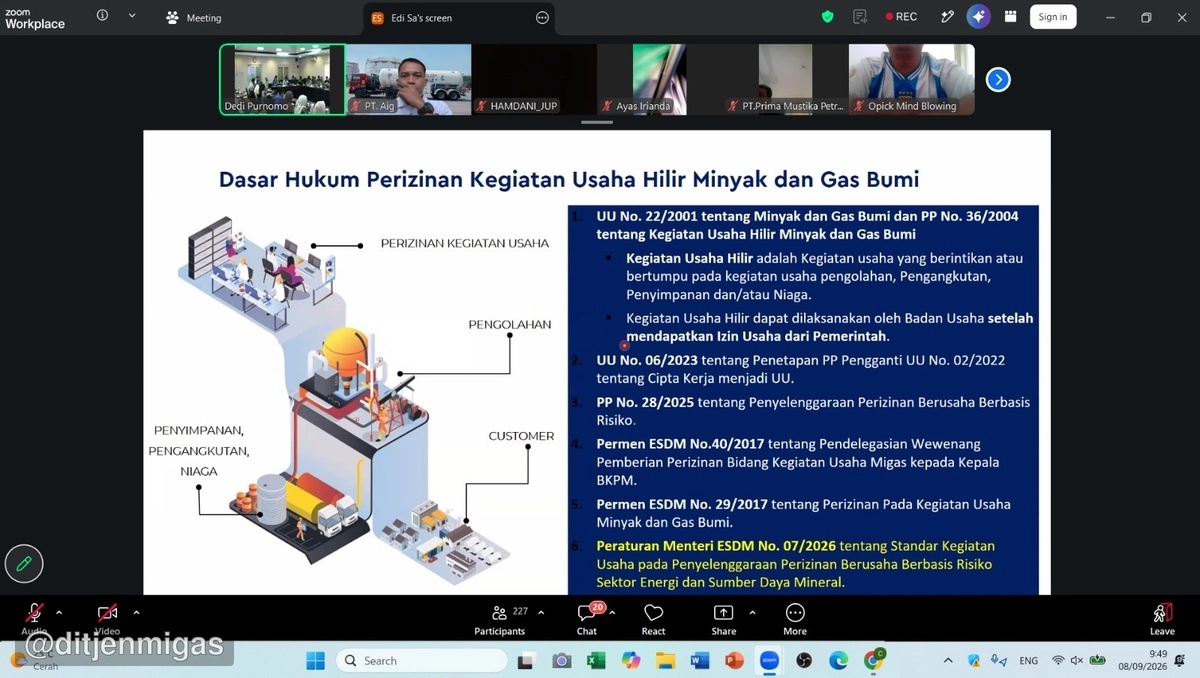Screen dimensions: 1200x678
Task: Open the React emoji menu
Action: [x=653, y=619]
